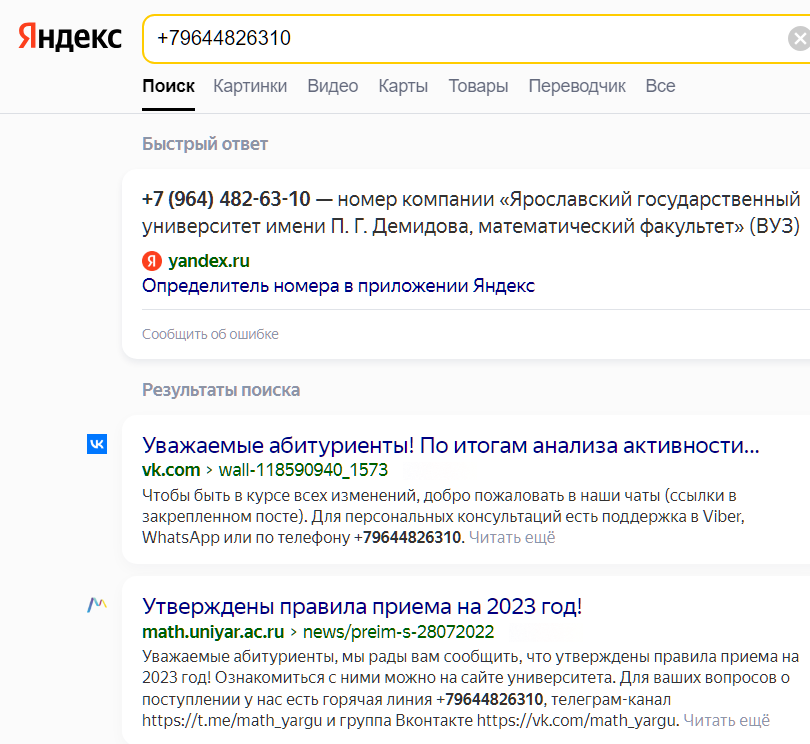Open the Товары tab
This screenshot has height=744, width=810.
[x=478, y=86]
